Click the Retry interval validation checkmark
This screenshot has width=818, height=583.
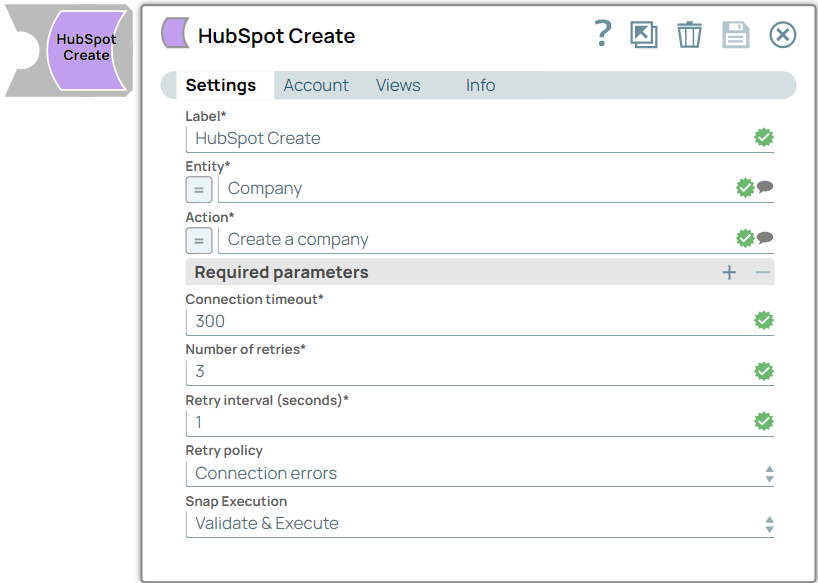coord(764,421)
